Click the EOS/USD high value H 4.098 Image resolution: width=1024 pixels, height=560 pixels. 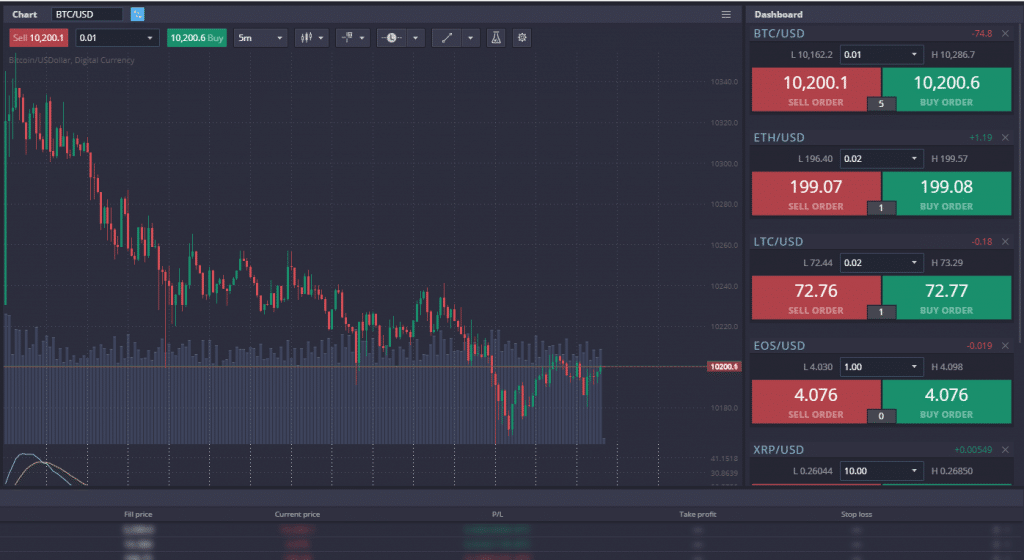tap(947, 367)
